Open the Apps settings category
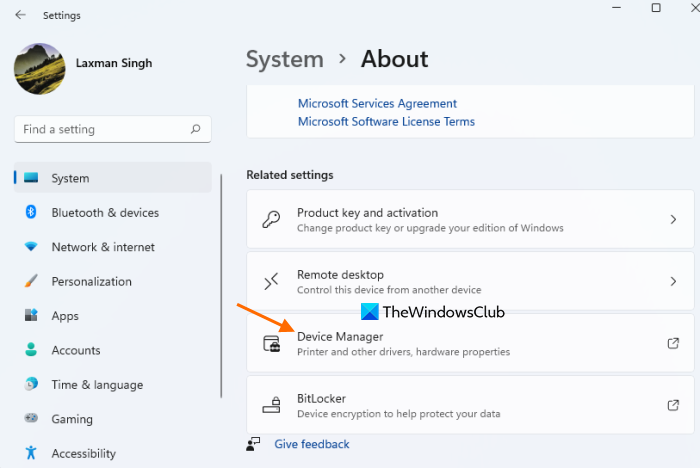The width and height of the screenshot is (700, 468). pos(65,316)
